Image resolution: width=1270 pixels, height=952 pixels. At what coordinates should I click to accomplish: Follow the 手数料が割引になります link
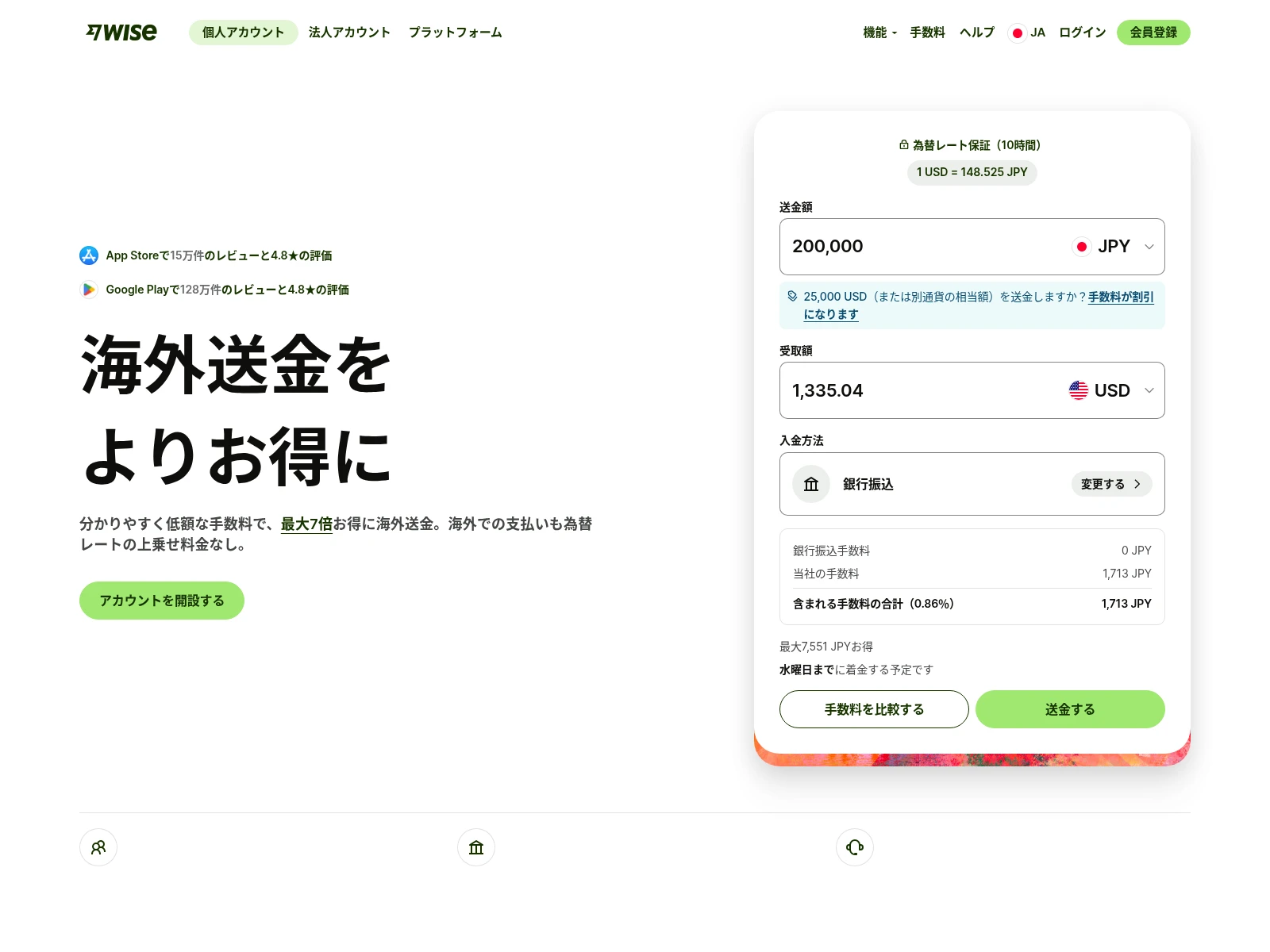click(1120, 297)
